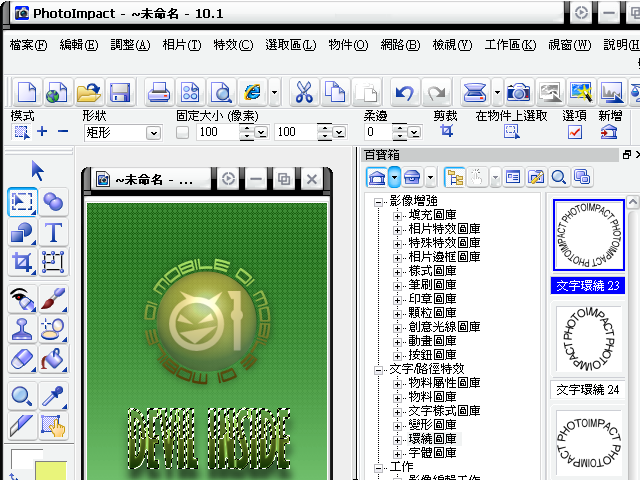The image size is (640, 480).
Task: Click the yellow background color swatch
Action: (x=51, y=471)
